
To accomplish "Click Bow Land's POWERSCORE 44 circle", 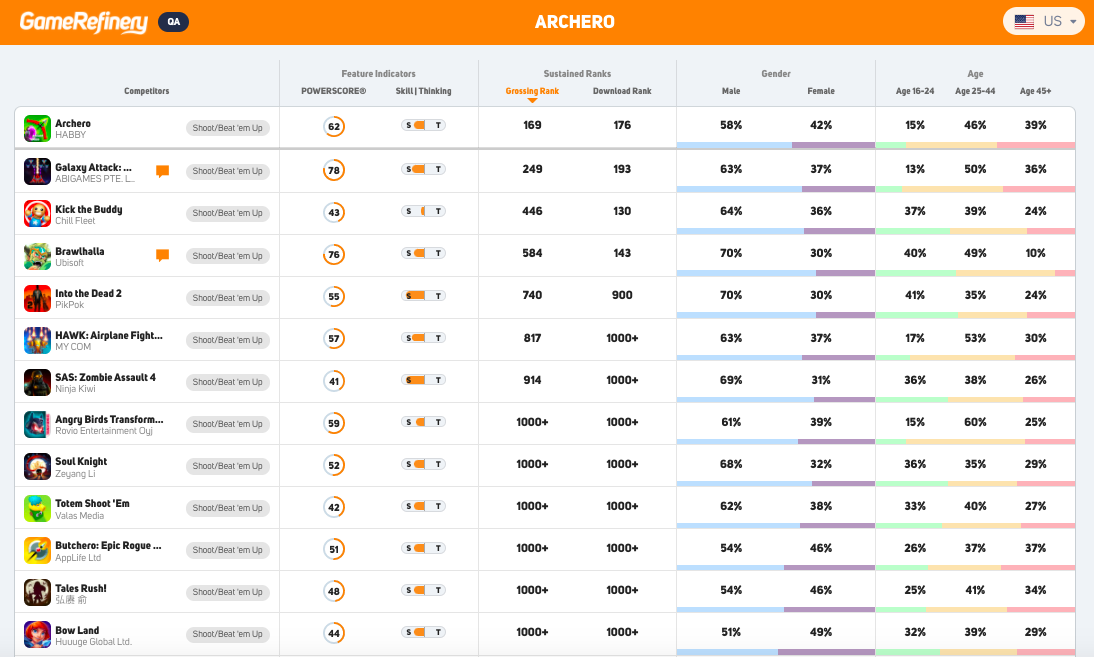I will pos(334,633).
